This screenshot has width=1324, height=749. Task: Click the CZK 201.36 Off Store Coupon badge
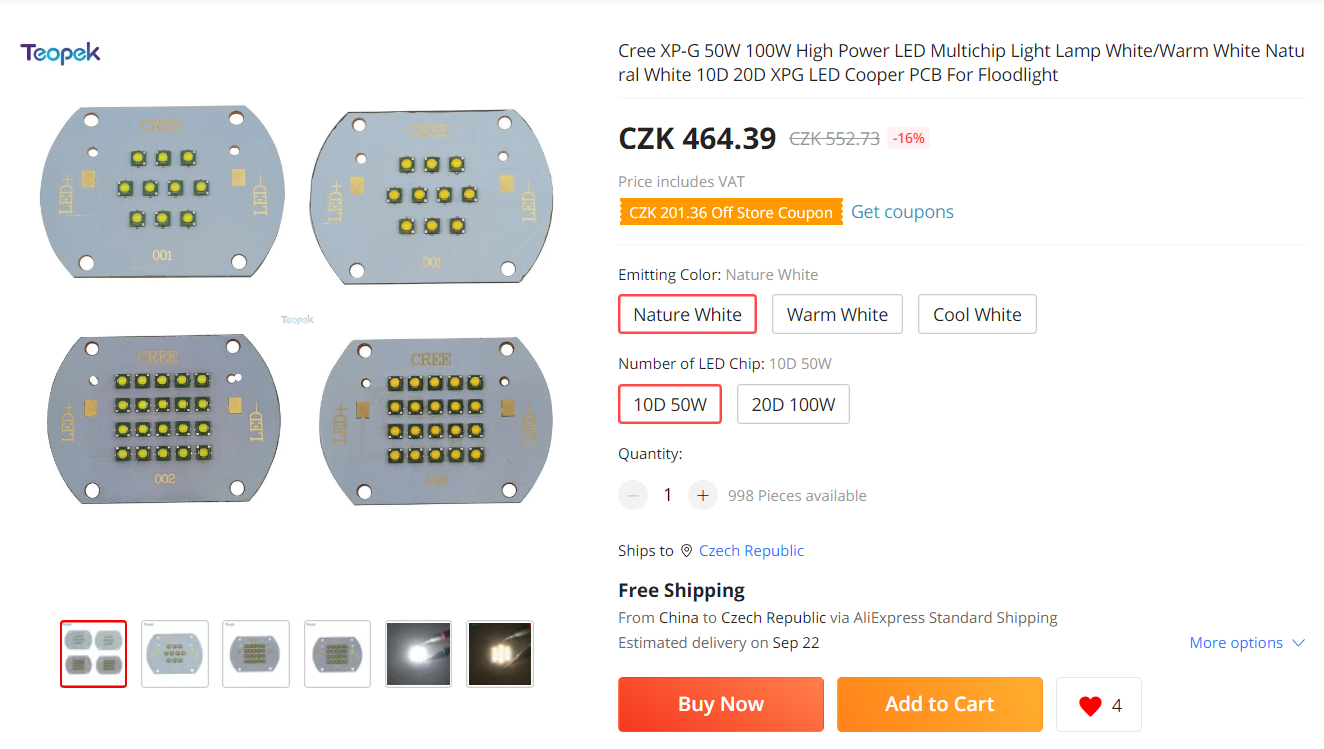pos(730,212)
